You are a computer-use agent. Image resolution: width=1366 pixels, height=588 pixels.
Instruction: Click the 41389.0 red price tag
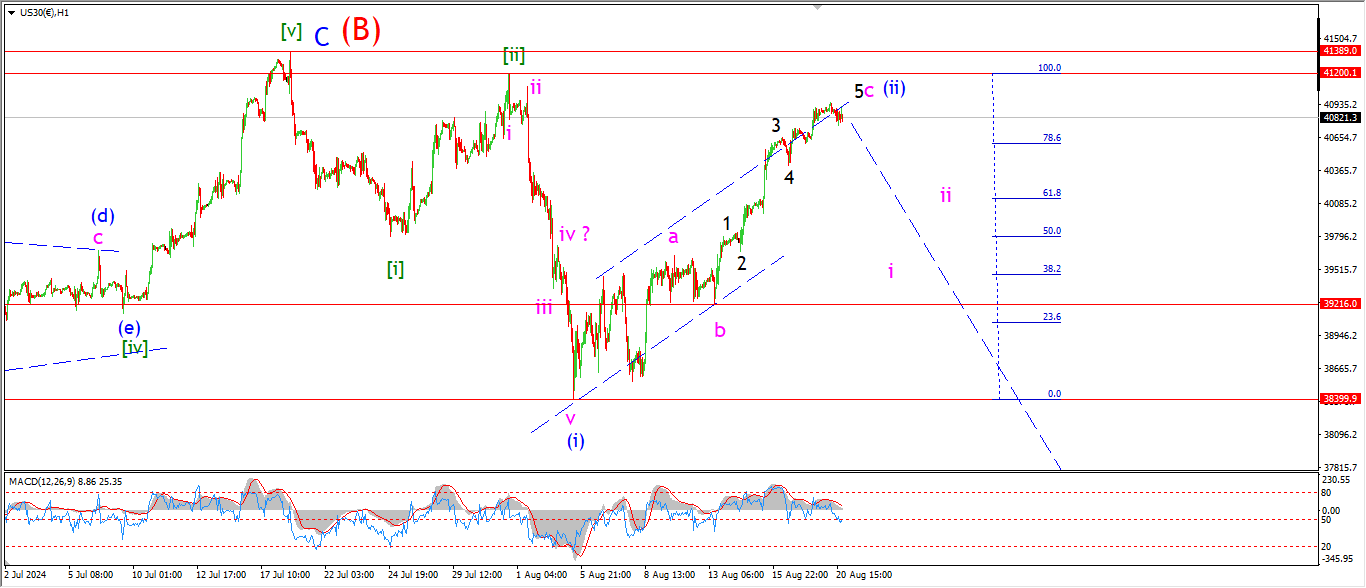[1340, 50]
